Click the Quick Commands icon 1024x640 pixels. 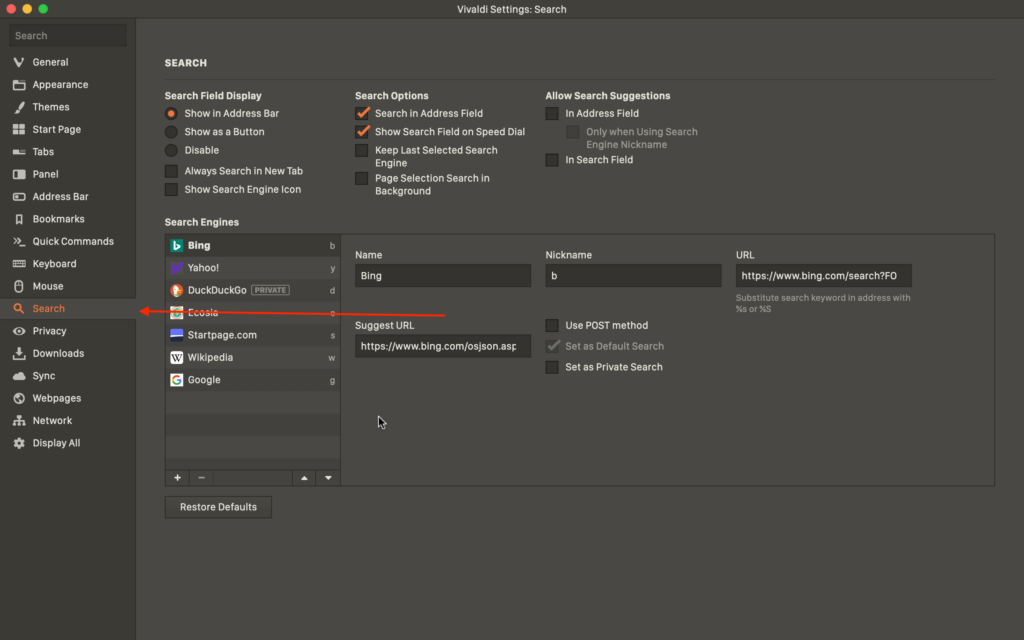[19, 242]
